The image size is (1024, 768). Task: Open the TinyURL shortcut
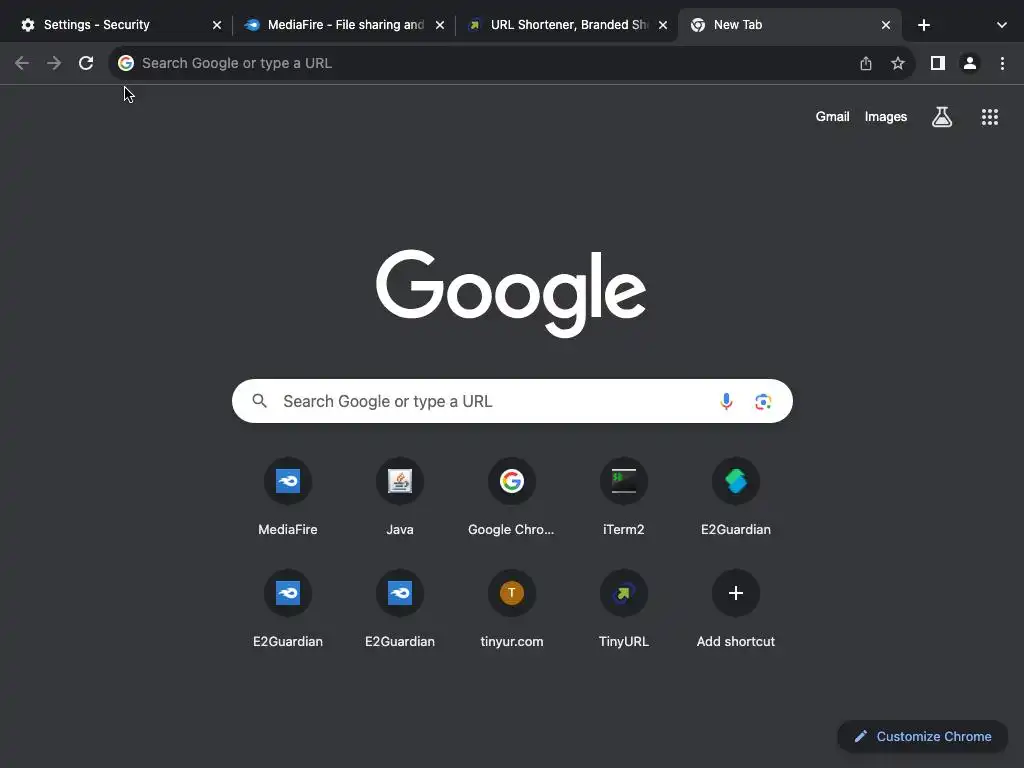click(624, 609)
